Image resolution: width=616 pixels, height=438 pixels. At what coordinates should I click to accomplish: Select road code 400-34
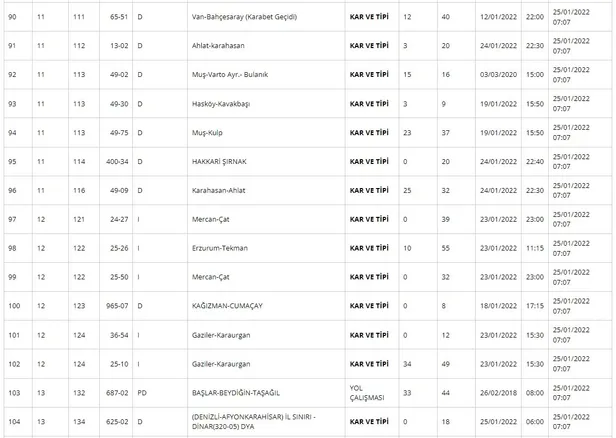click(118, 161)
